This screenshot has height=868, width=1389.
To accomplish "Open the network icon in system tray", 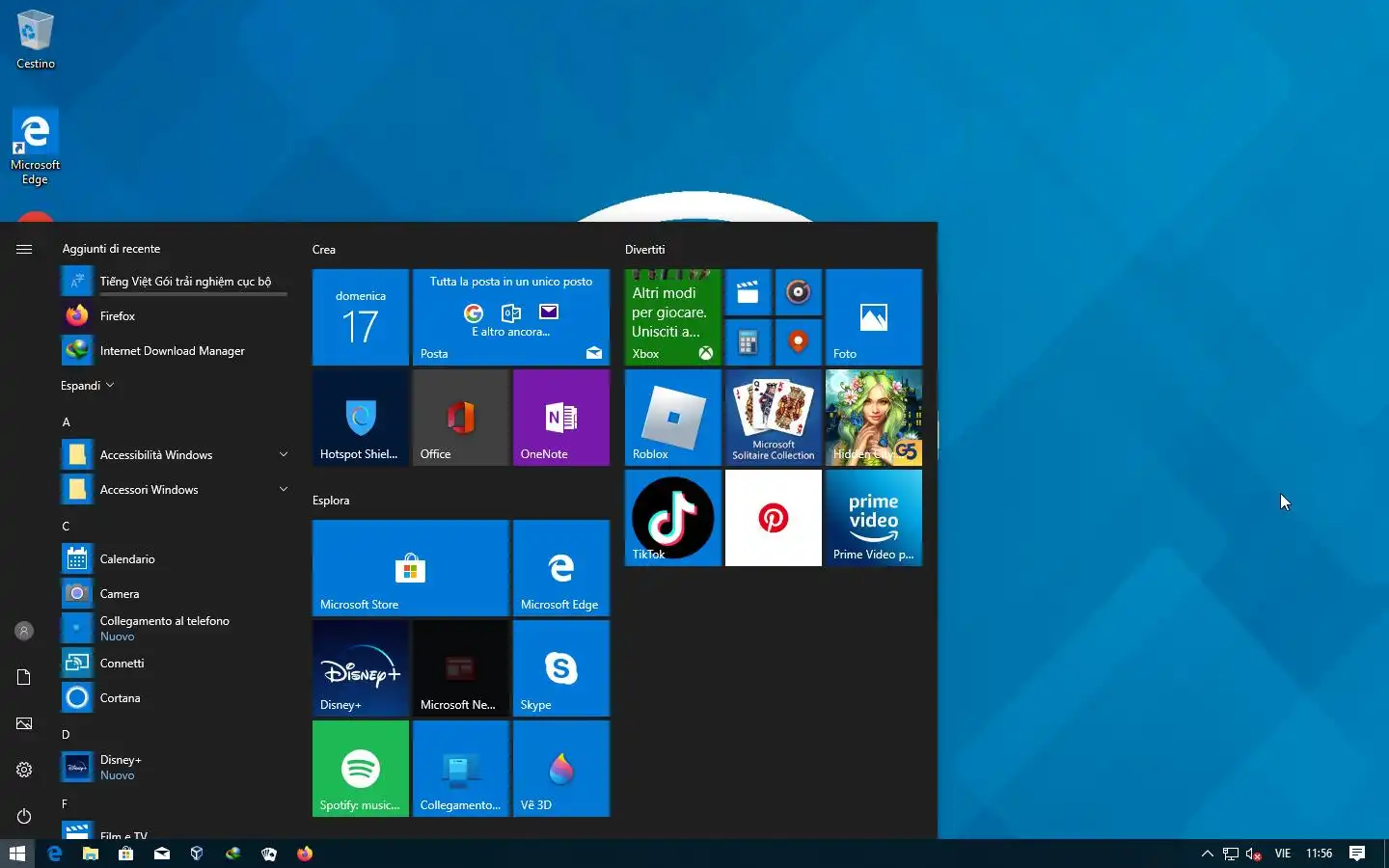I will tap(1231, 854).
